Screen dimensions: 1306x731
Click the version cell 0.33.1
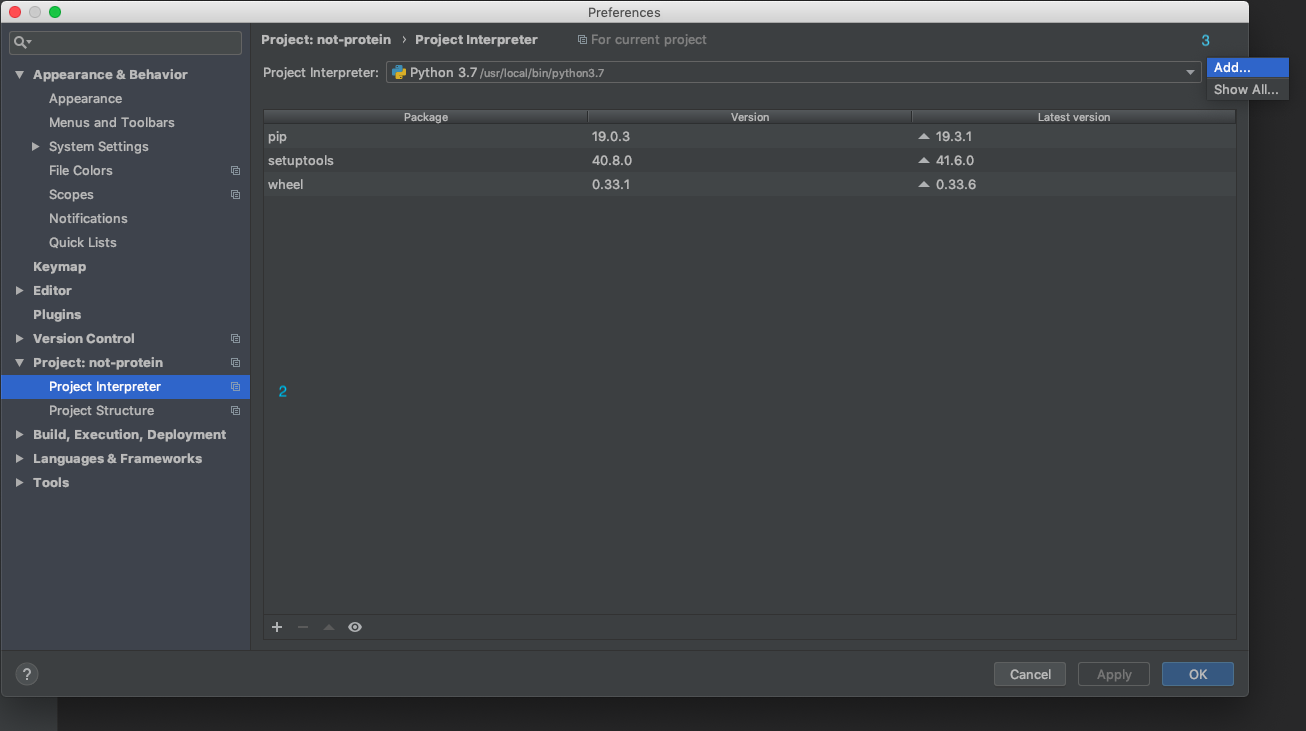coord(611,184)
